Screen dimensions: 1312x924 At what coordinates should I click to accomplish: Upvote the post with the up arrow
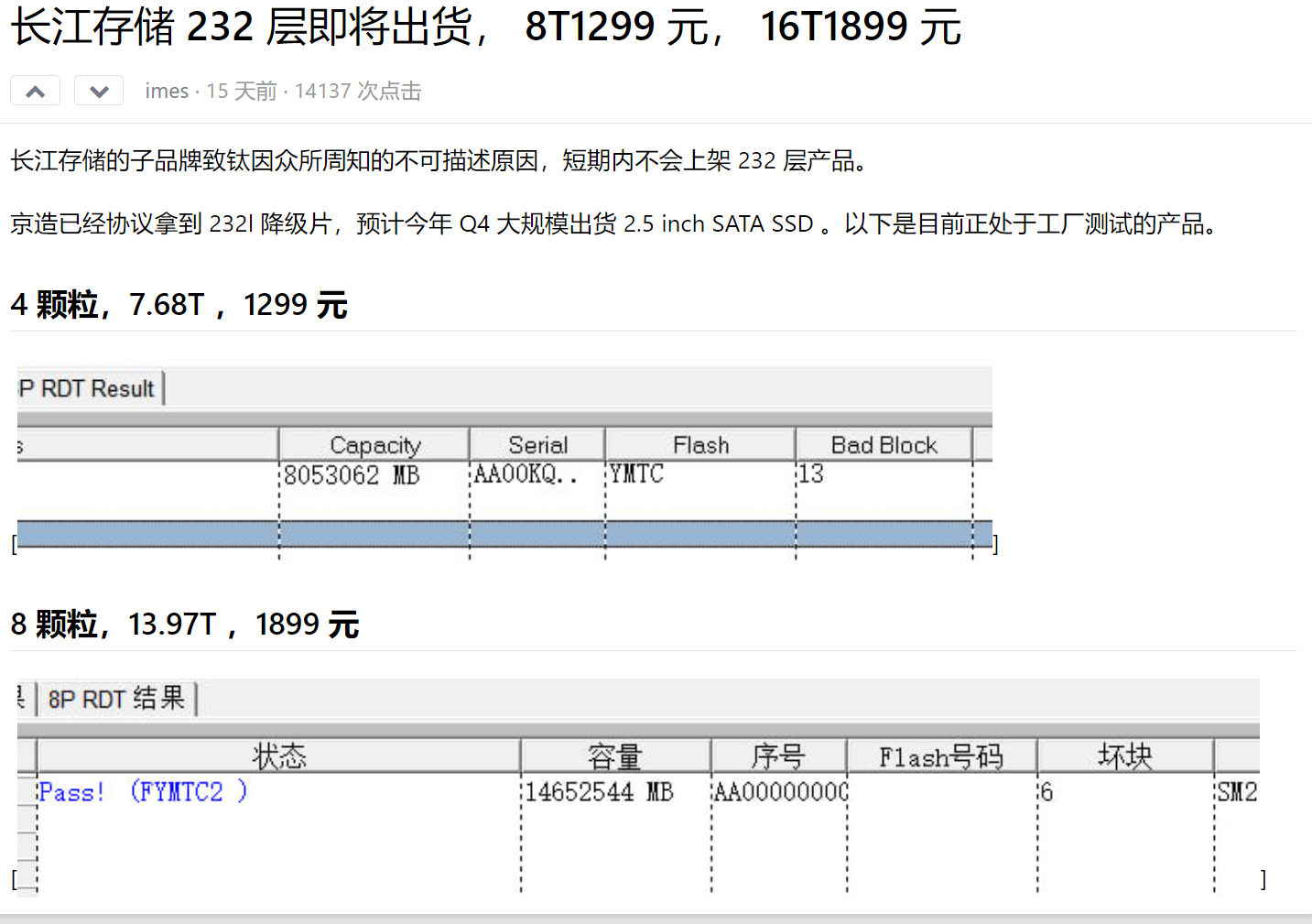pos(35,91)
